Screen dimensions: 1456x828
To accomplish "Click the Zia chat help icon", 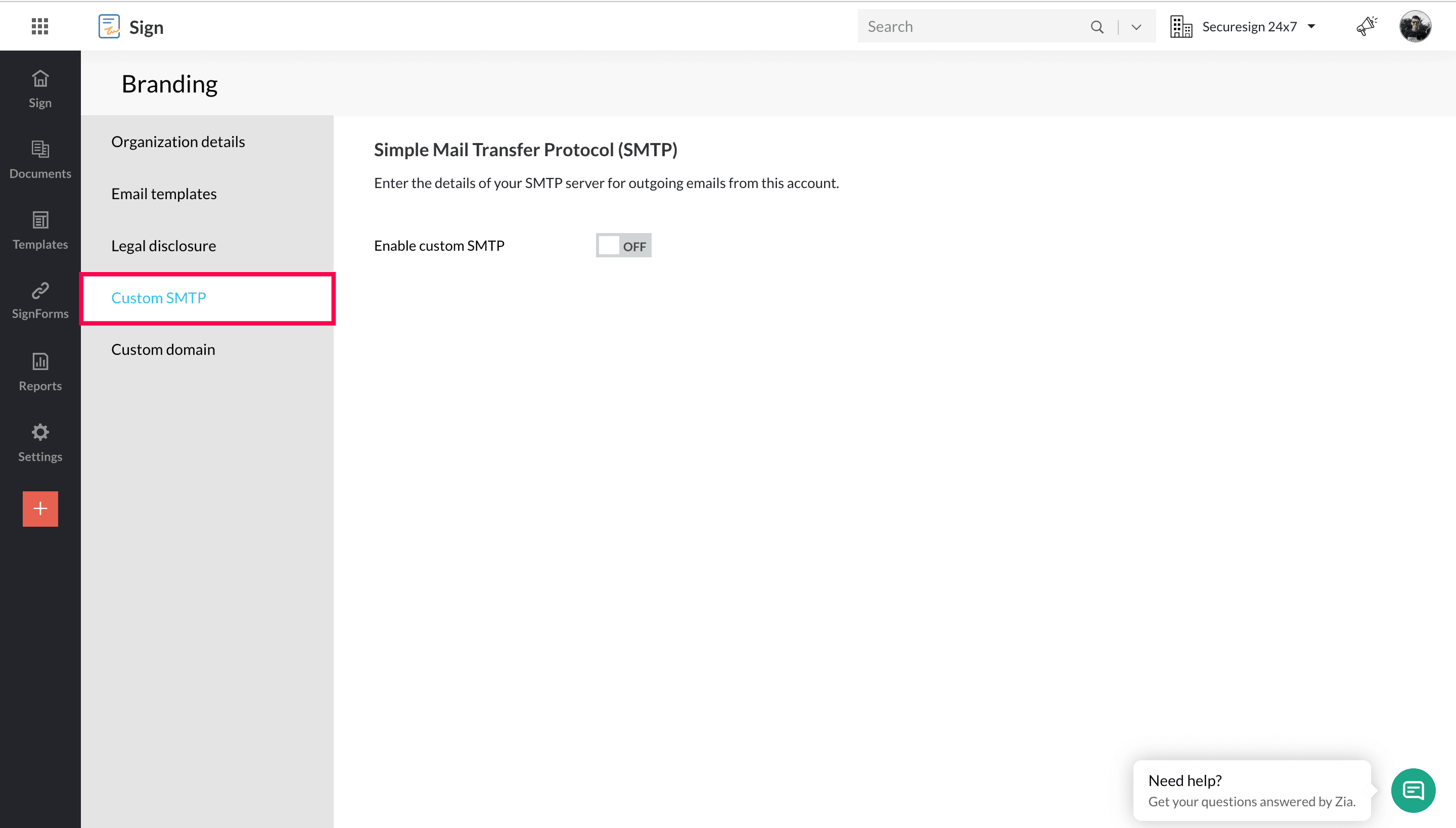I will click(1413, 790).
